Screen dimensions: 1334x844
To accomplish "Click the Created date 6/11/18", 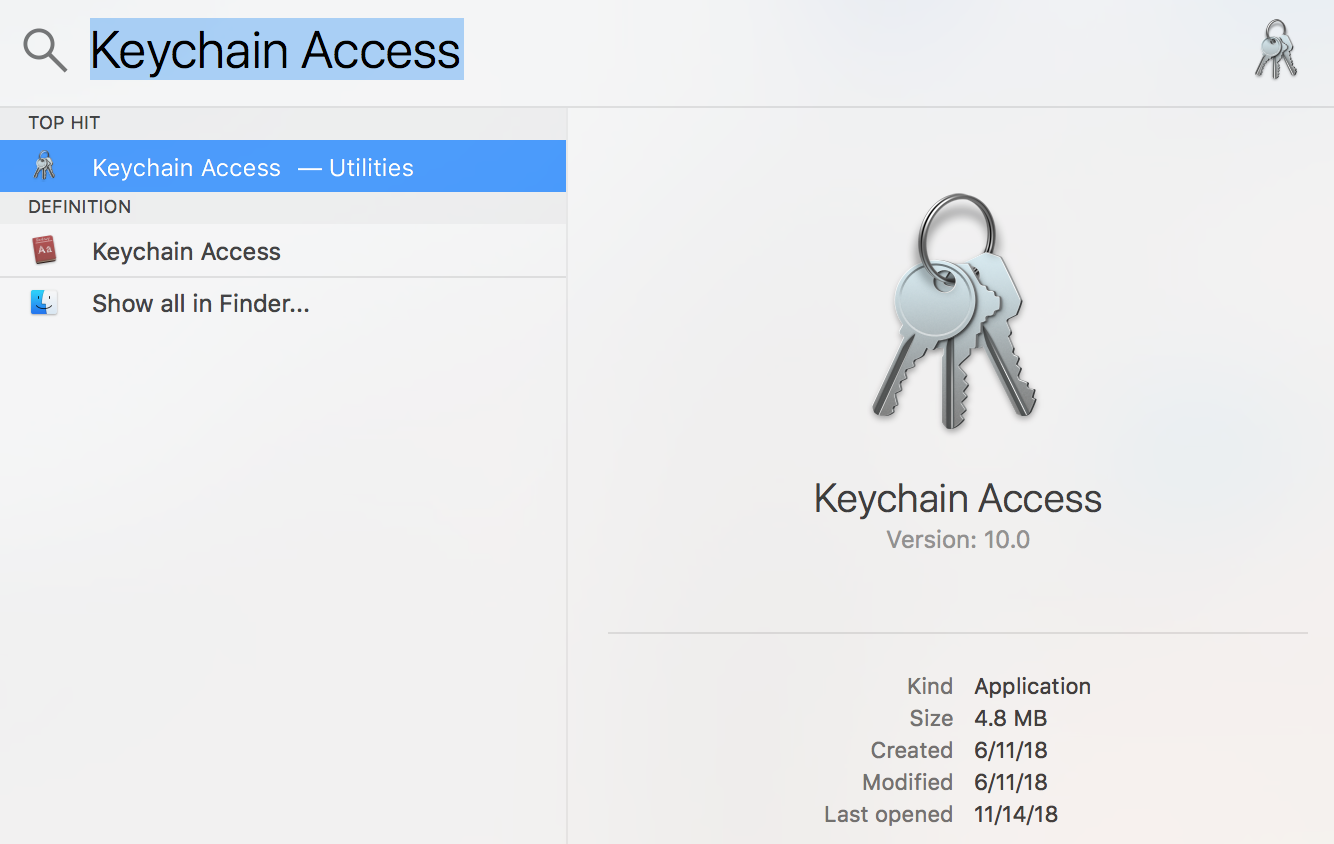I will click(x=1010, y=750).
